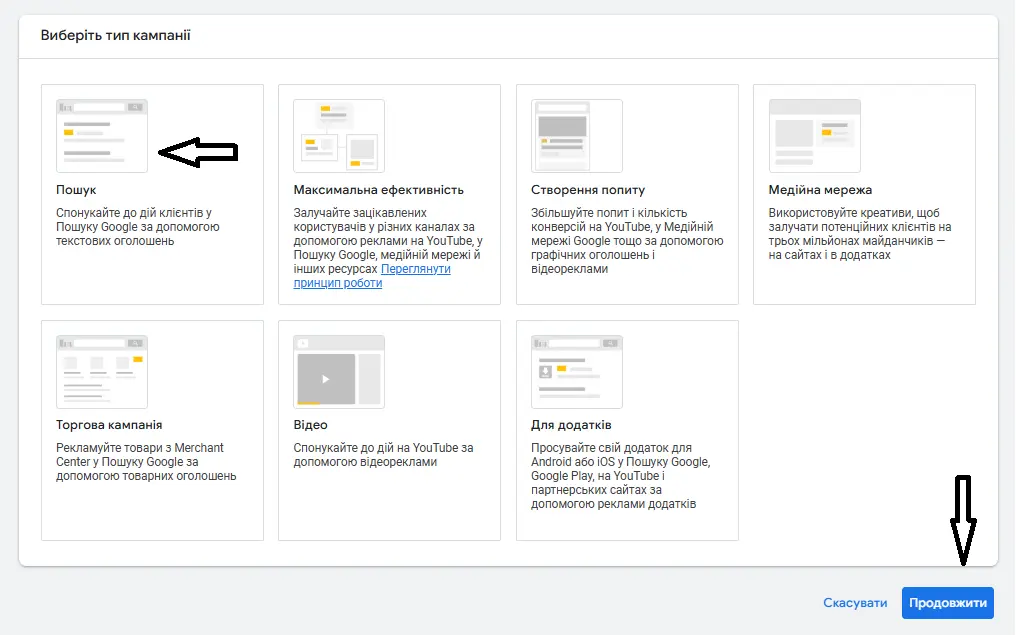Click the Торгова кампанія illustration icon

[x=102, y=371]
